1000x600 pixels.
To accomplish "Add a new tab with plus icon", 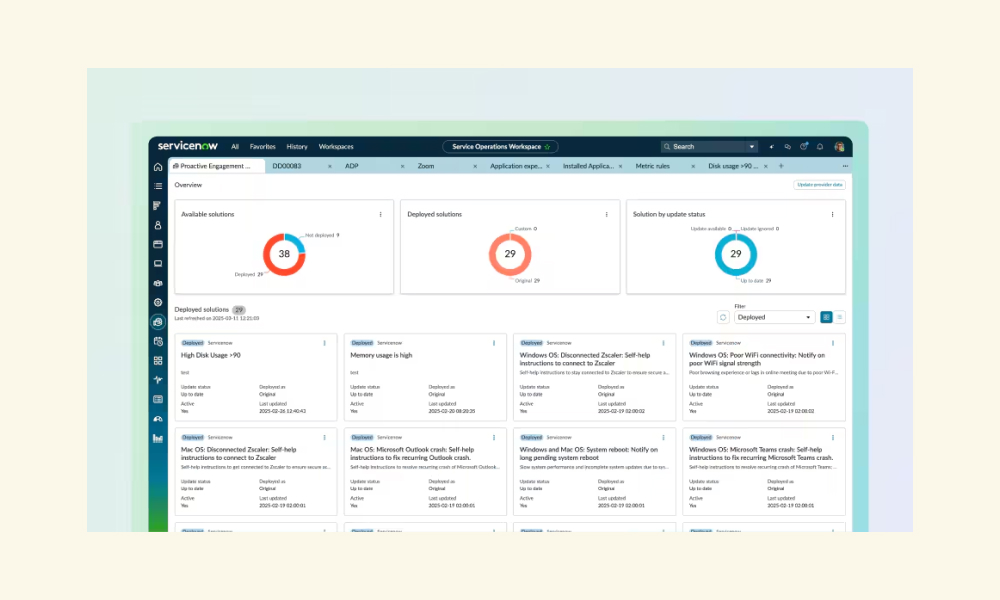I will click(x=781, y=166).
